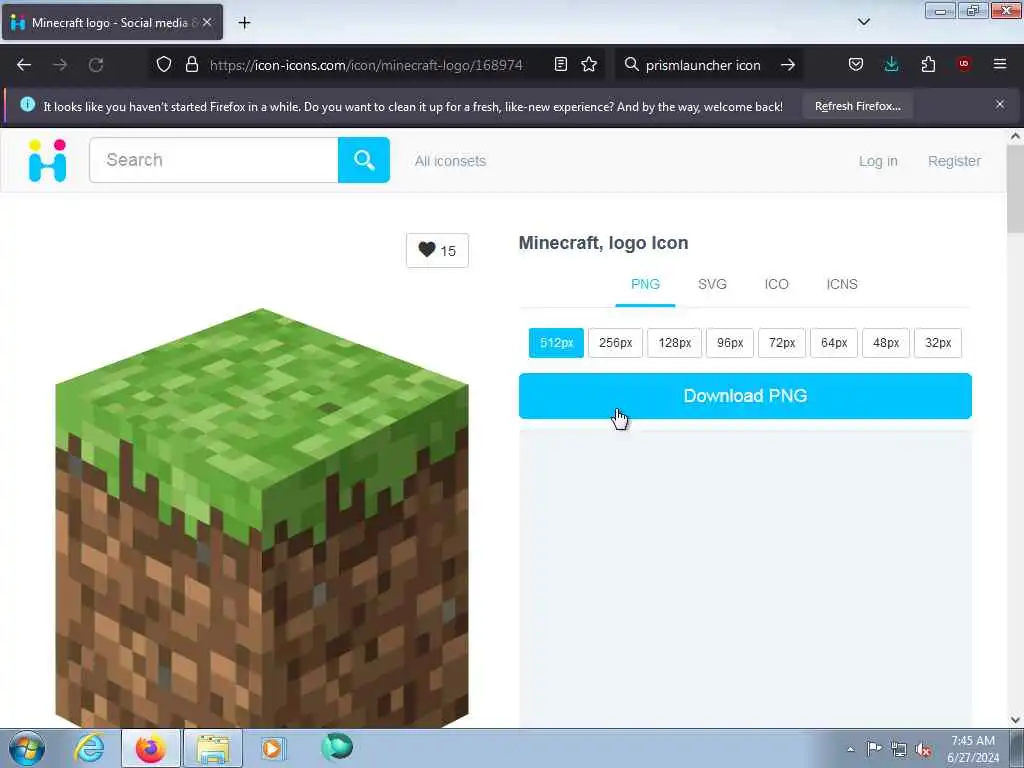1024x768 pixels.
Task: Dismiss the refresh Firefox notification
Action: 1000,104
